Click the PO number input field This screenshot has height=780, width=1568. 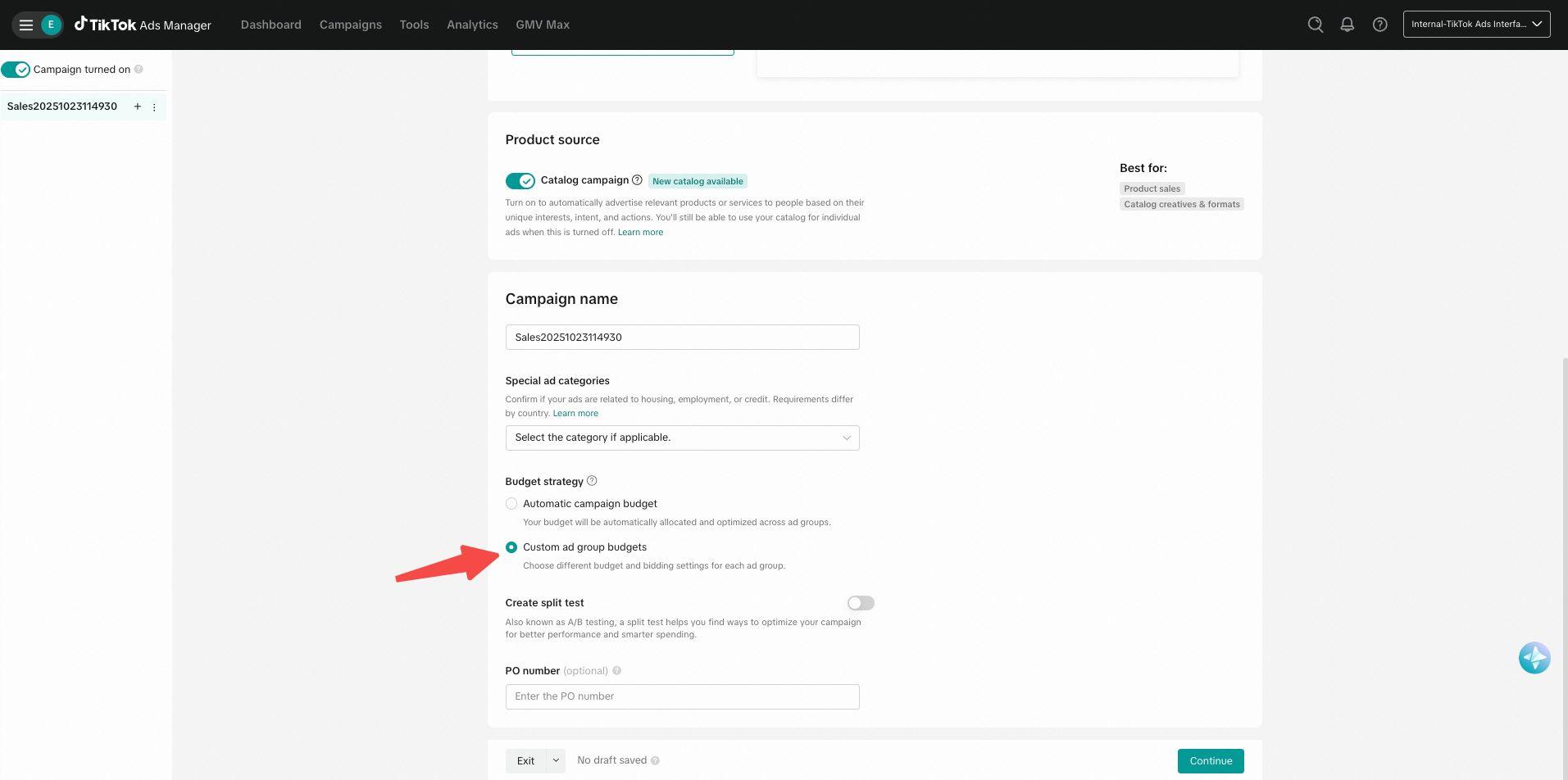click(x=682, y=696)
